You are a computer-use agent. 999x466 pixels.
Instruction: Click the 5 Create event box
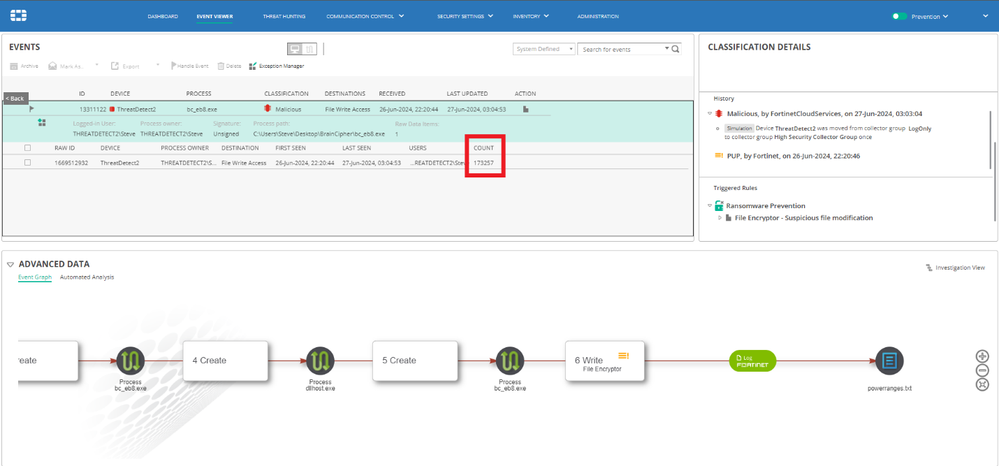[x=415, y=361]
